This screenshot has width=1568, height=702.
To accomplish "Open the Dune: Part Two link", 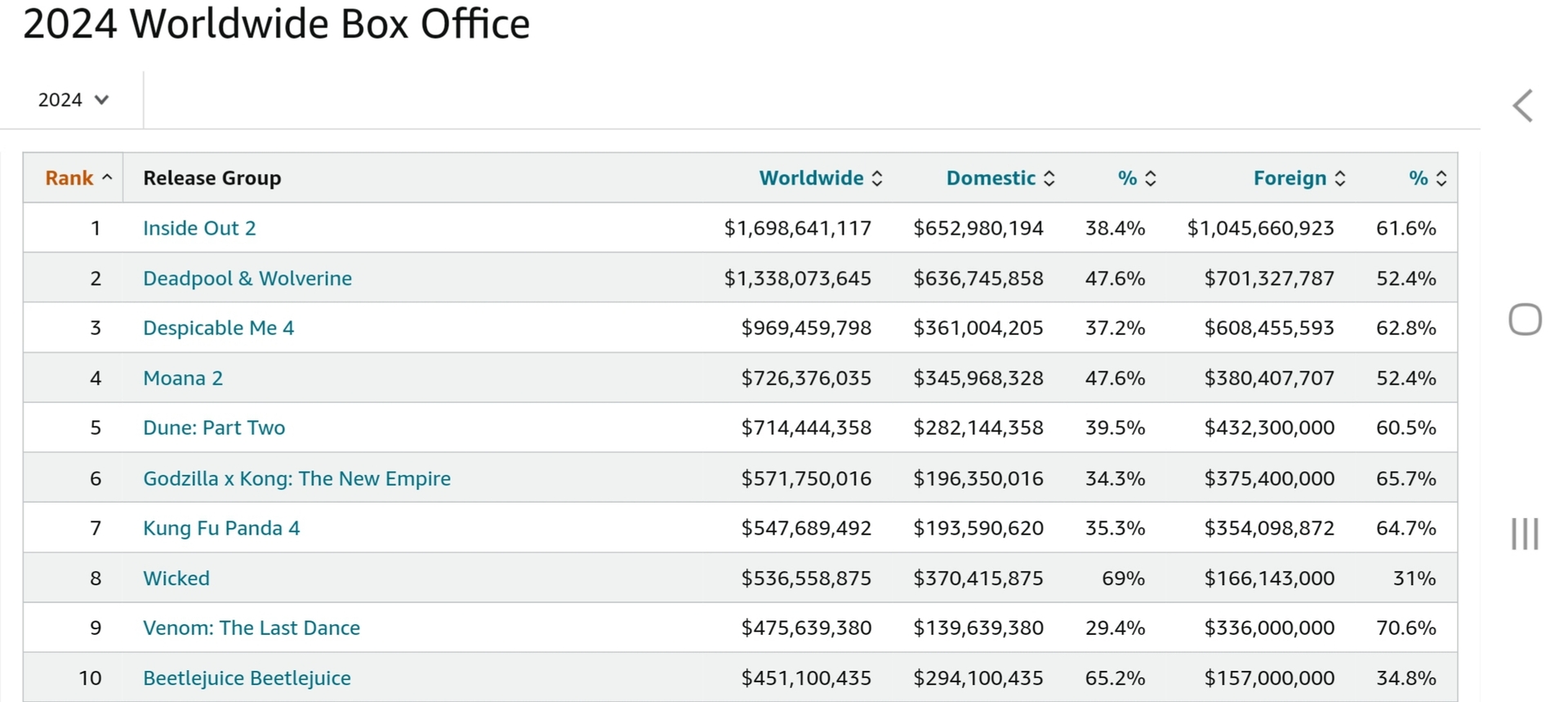I will [214, 428].
